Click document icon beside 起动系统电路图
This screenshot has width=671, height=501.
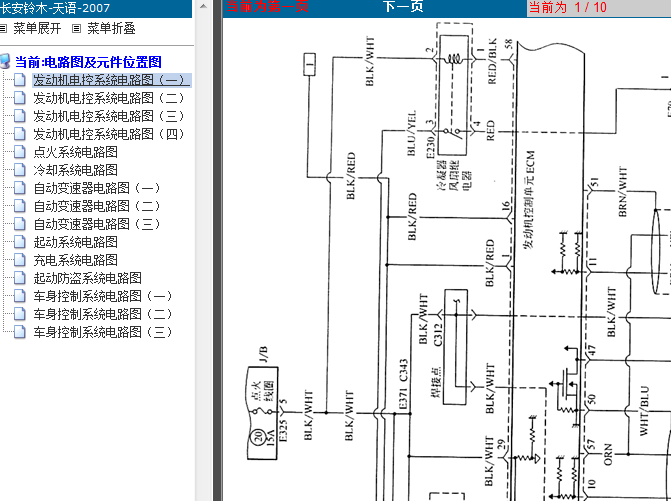tap(19, 241)
